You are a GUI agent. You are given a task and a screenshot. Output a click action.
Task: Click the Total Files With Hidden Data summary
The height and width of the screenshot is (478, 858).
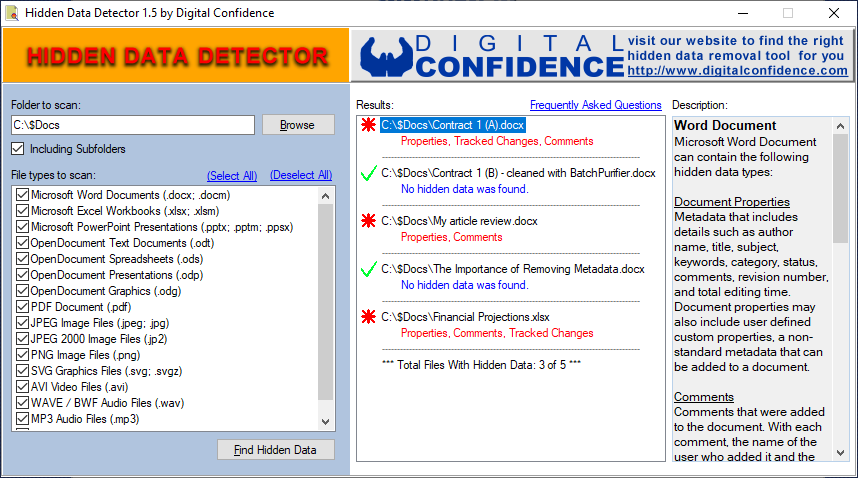(481, 365)
